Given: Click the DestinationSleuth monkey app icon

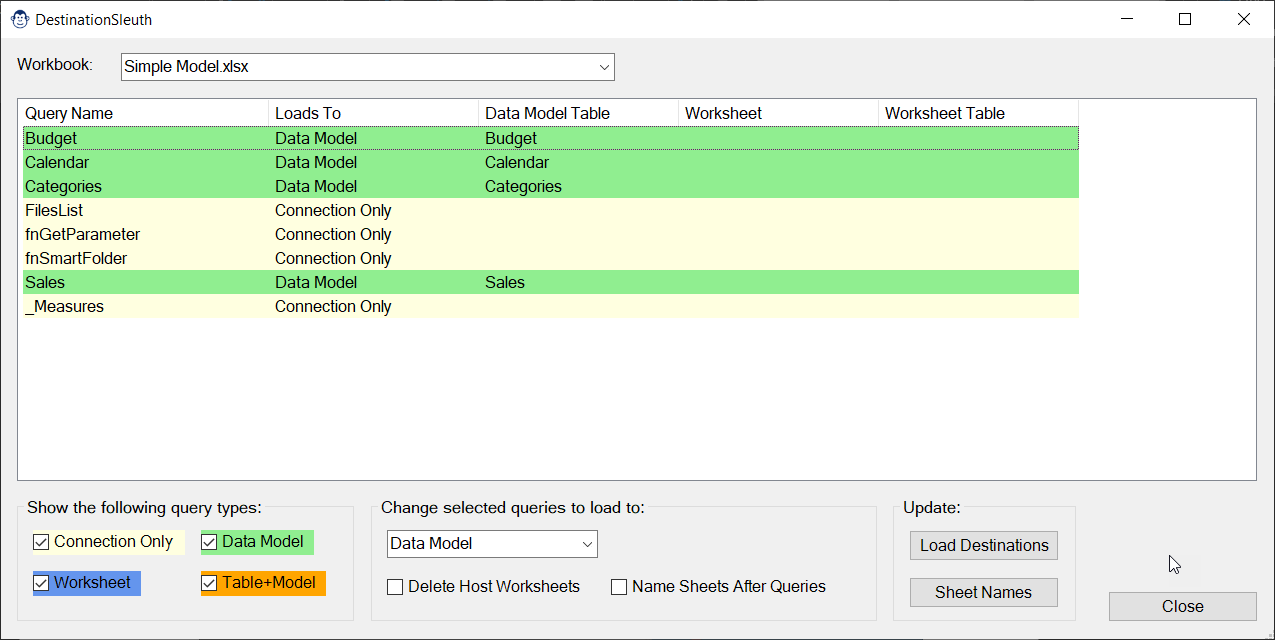Looking at the screenshot, I should click(x=19, y=19).
